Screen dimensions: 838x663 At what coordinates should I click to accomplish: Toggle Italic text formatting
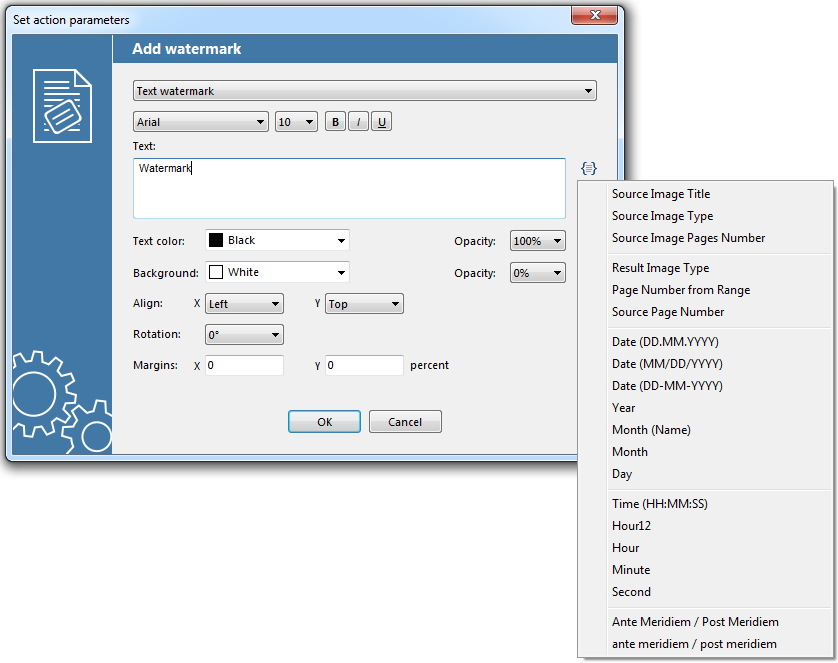pyautogui.click(x=358, y=122)
